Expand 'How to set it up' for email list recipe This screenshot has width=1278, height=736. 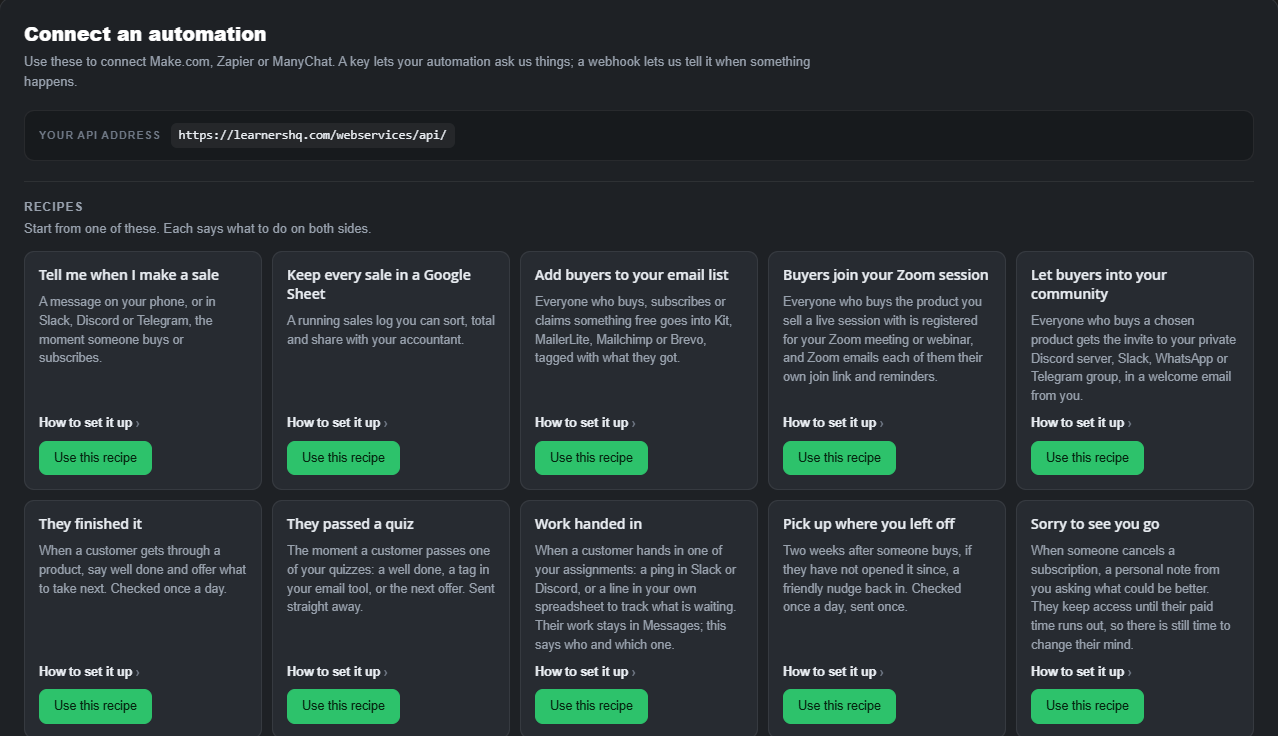point(585,423)
